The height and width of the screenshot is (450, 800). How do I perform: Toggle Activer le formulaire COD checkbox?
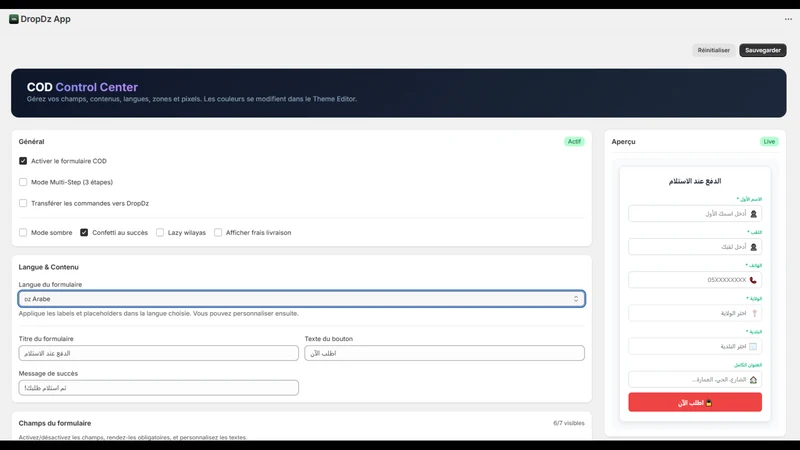click(x=23, y=161)
